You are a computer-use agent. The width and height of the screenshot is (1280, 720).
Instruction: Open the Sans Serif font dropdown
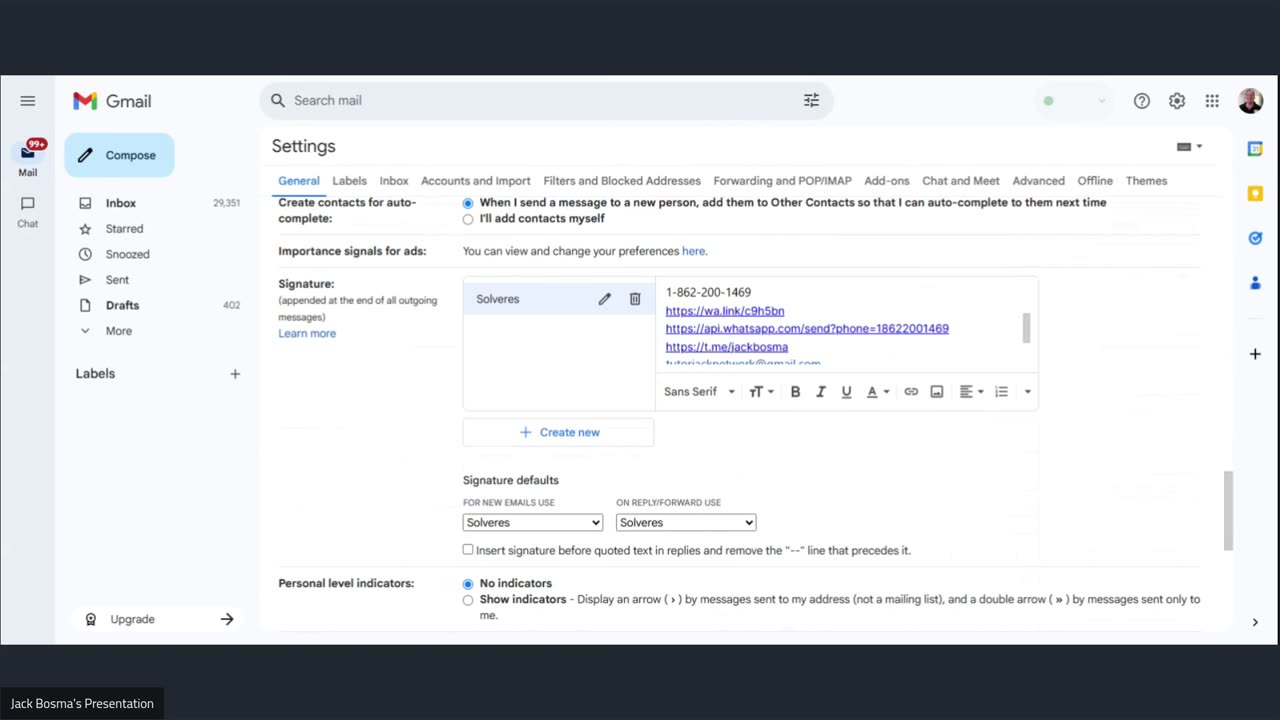point(699,392)
